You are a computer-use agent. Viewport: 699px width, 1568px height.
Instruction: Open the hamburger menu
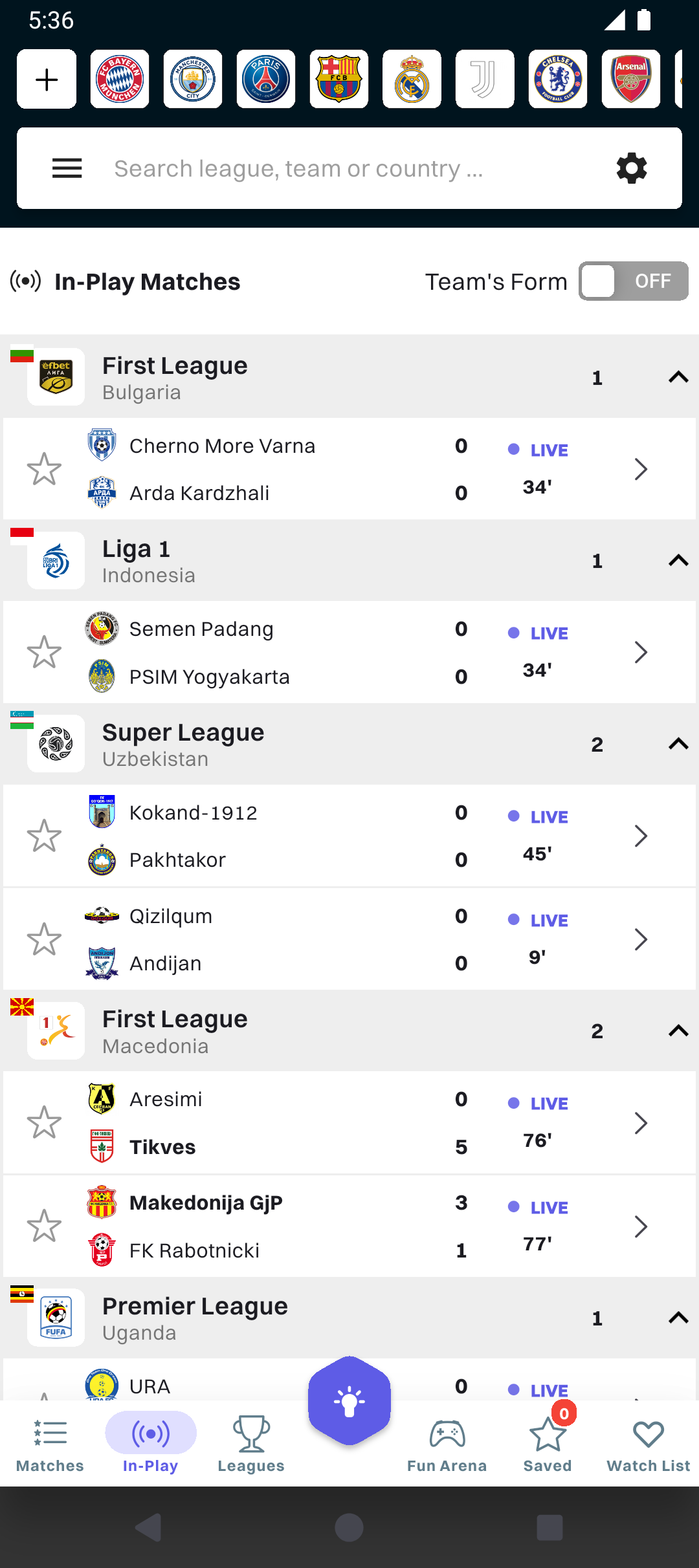[x=67, y=168]
